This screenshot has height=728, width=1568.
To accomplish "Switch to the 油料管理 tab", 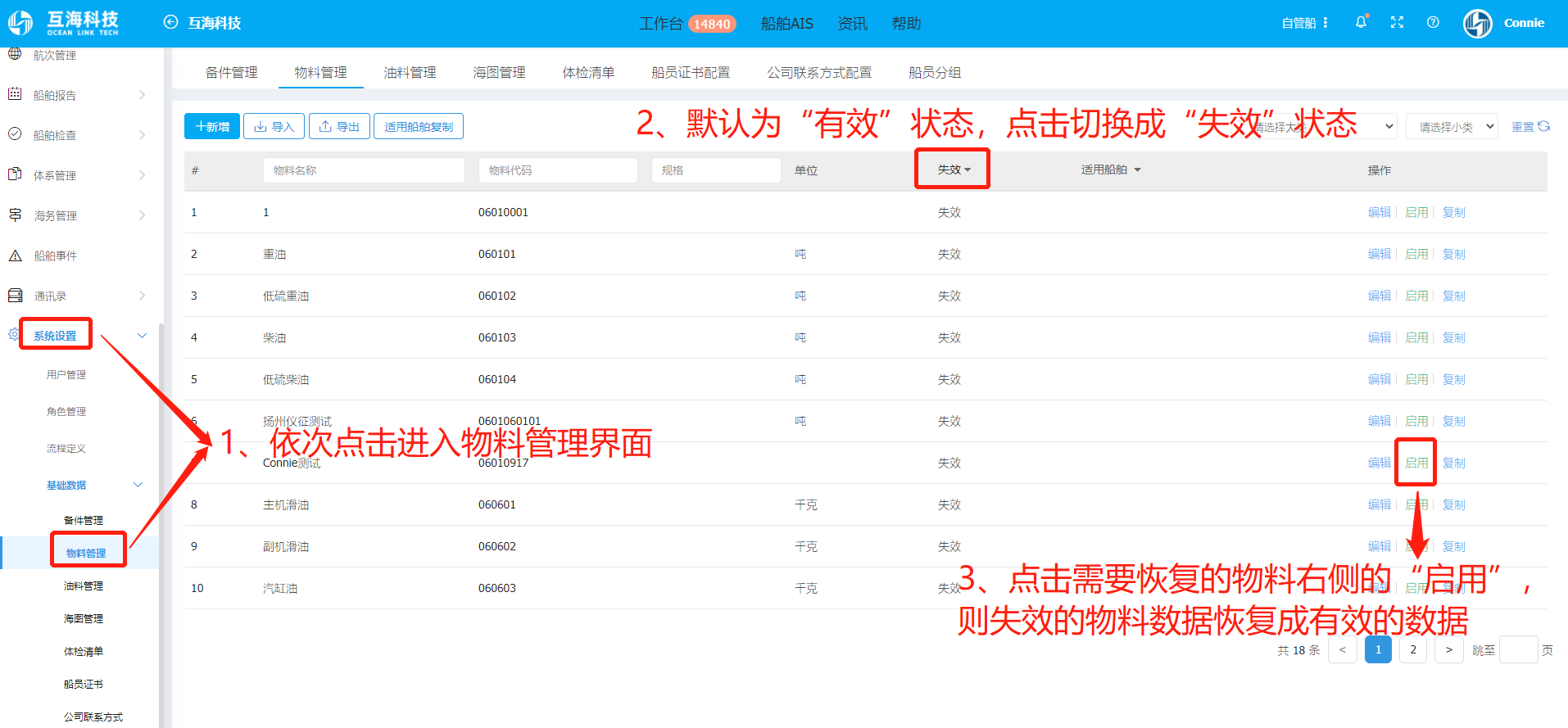I will pyautogui.click(x=410, y=72).
